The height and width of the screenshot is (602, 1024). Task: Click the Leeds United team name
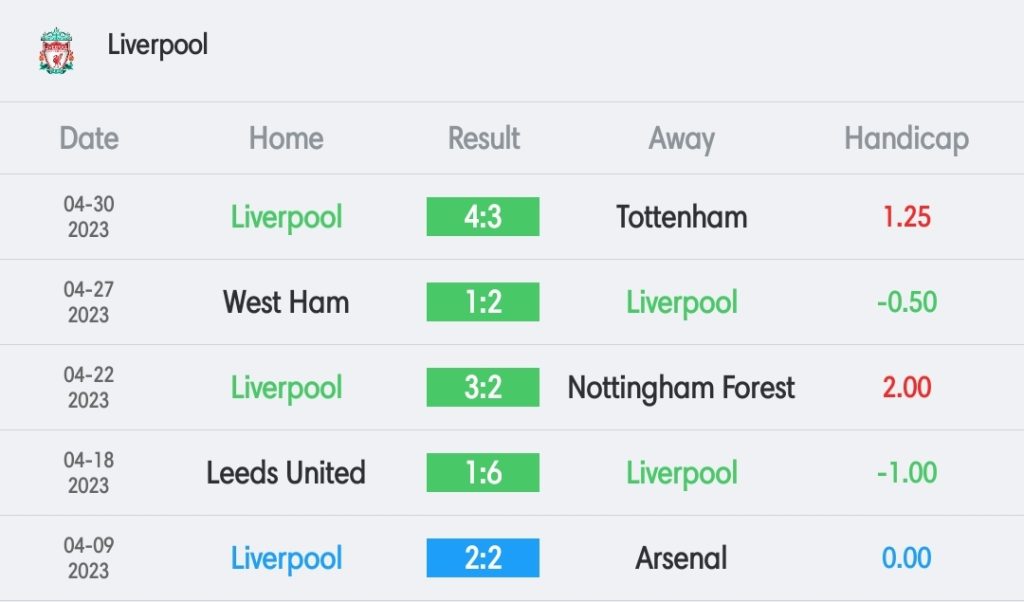pyautogui.click(x=286, y=473)
